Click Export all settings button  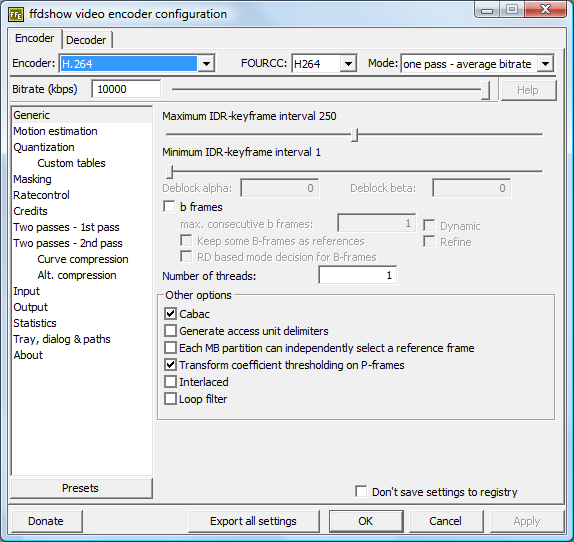click(254, 521)
